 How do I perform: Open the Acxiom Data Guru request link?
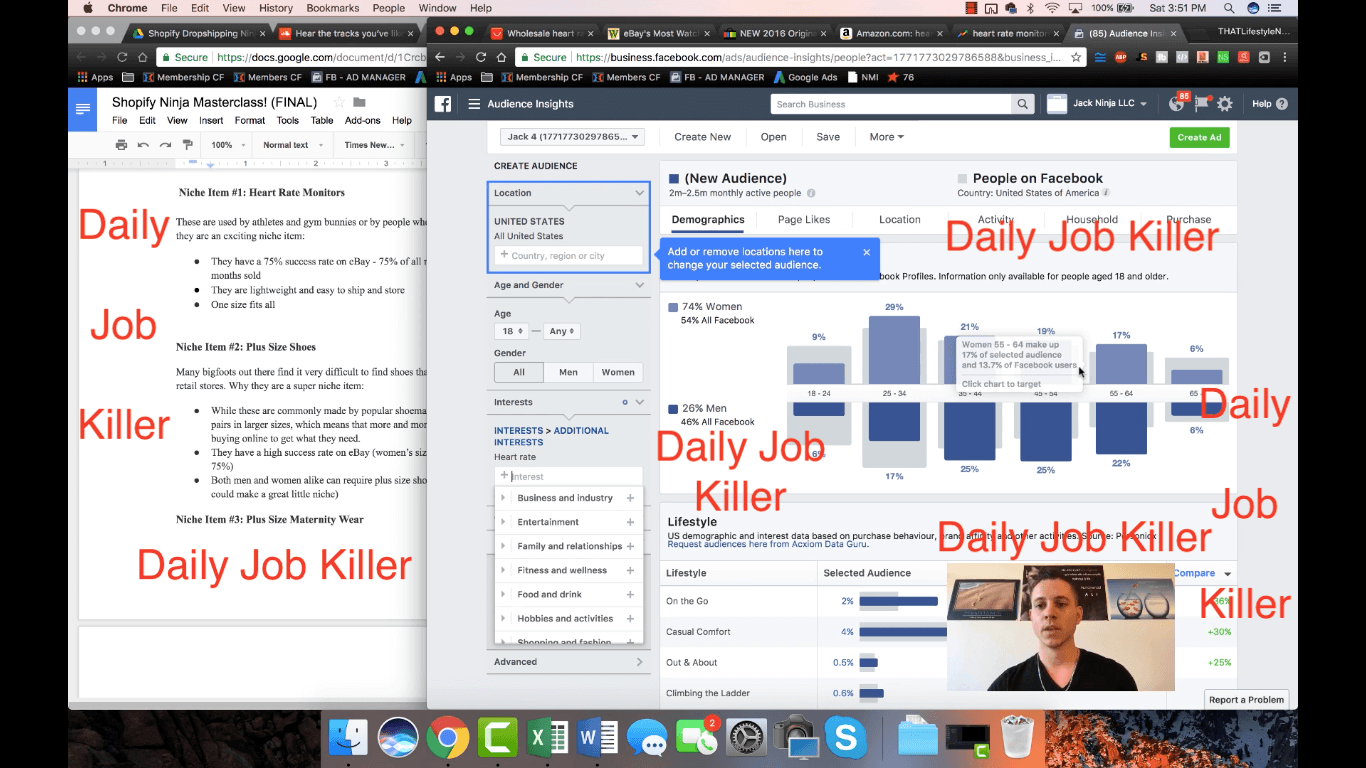tap(767, 544)
